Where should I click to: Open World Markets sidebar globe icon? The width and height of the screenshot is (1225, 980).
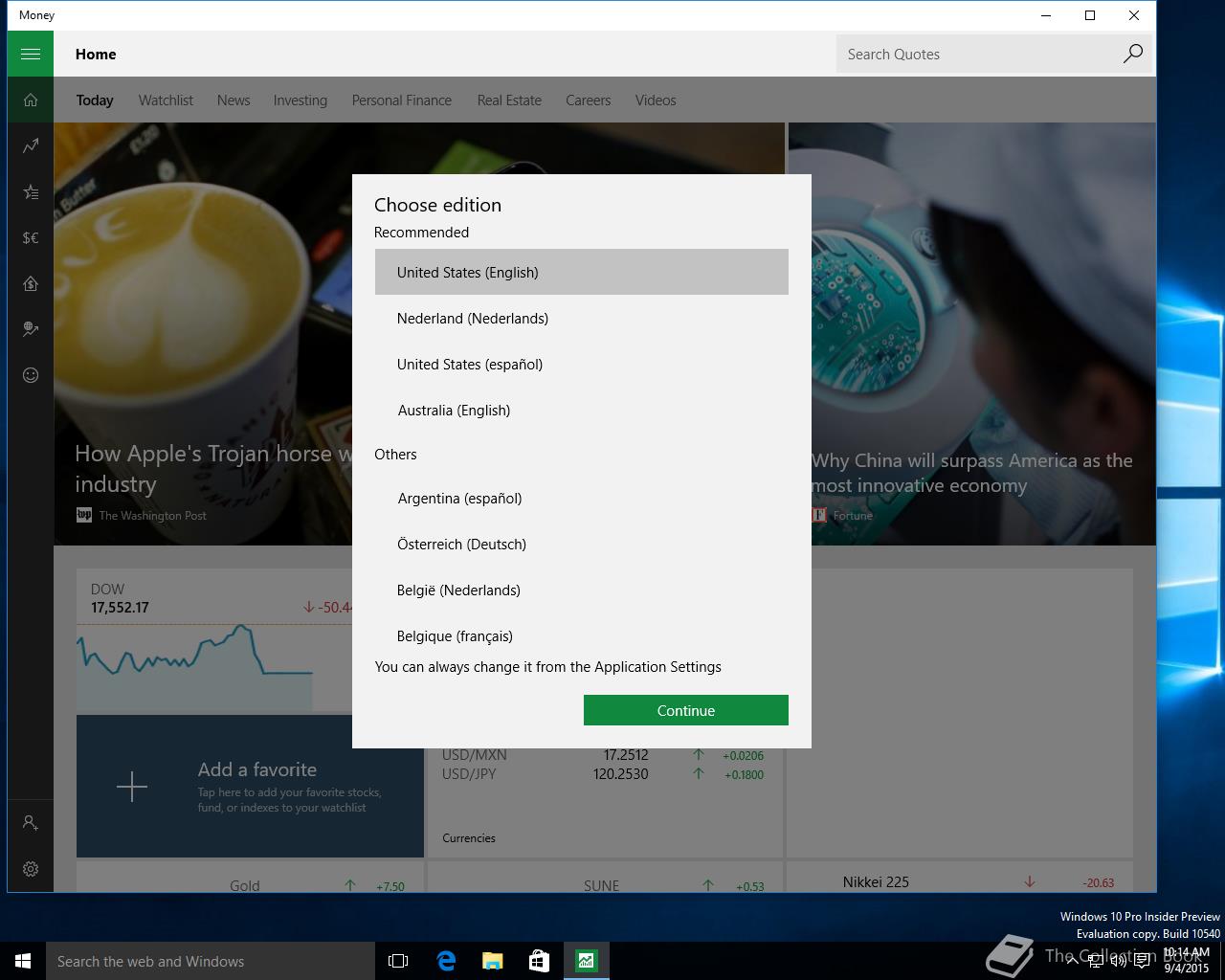pos(31,329)
